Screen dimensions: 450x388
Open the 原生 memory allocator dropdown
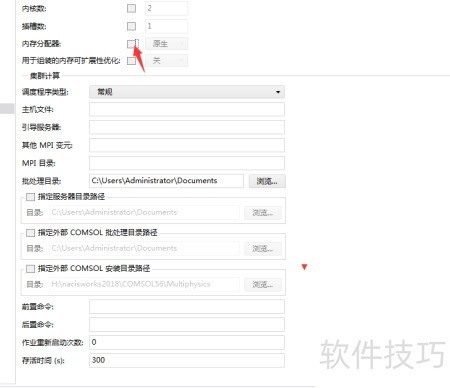point(167,44)
